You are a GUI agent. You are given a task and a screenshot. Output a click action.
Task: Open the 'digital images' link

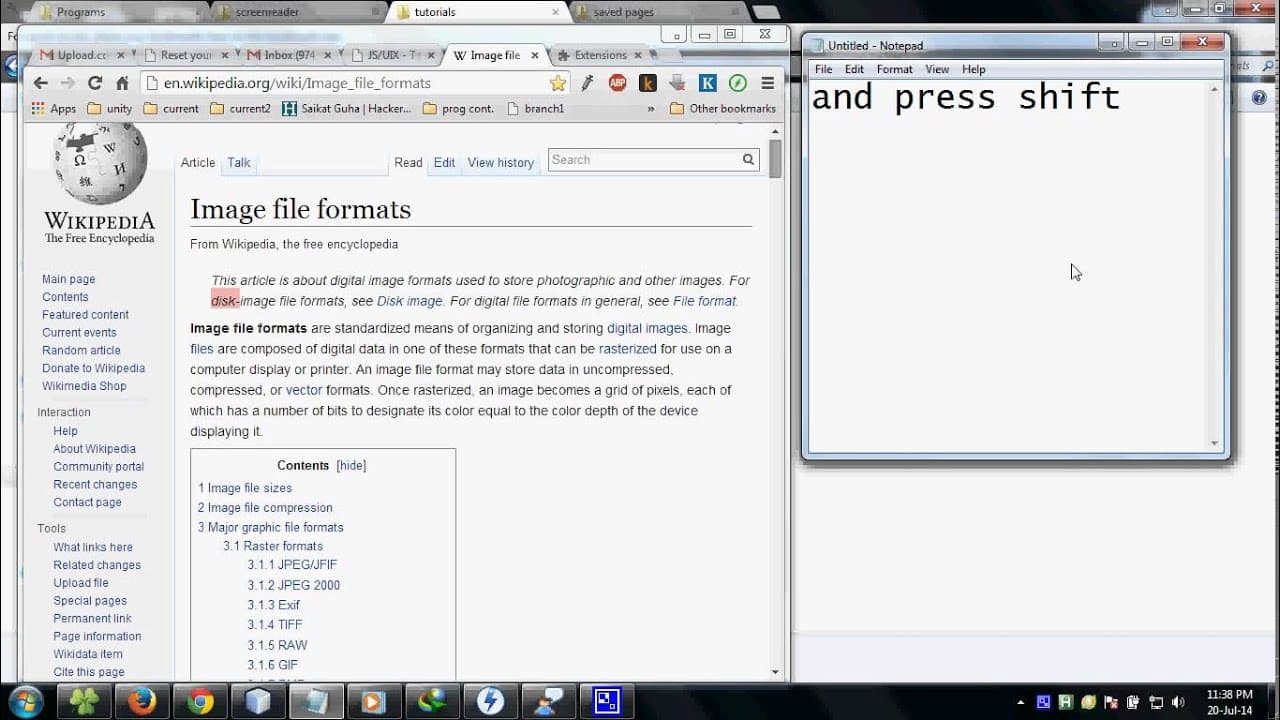click(x=647, y=328)
